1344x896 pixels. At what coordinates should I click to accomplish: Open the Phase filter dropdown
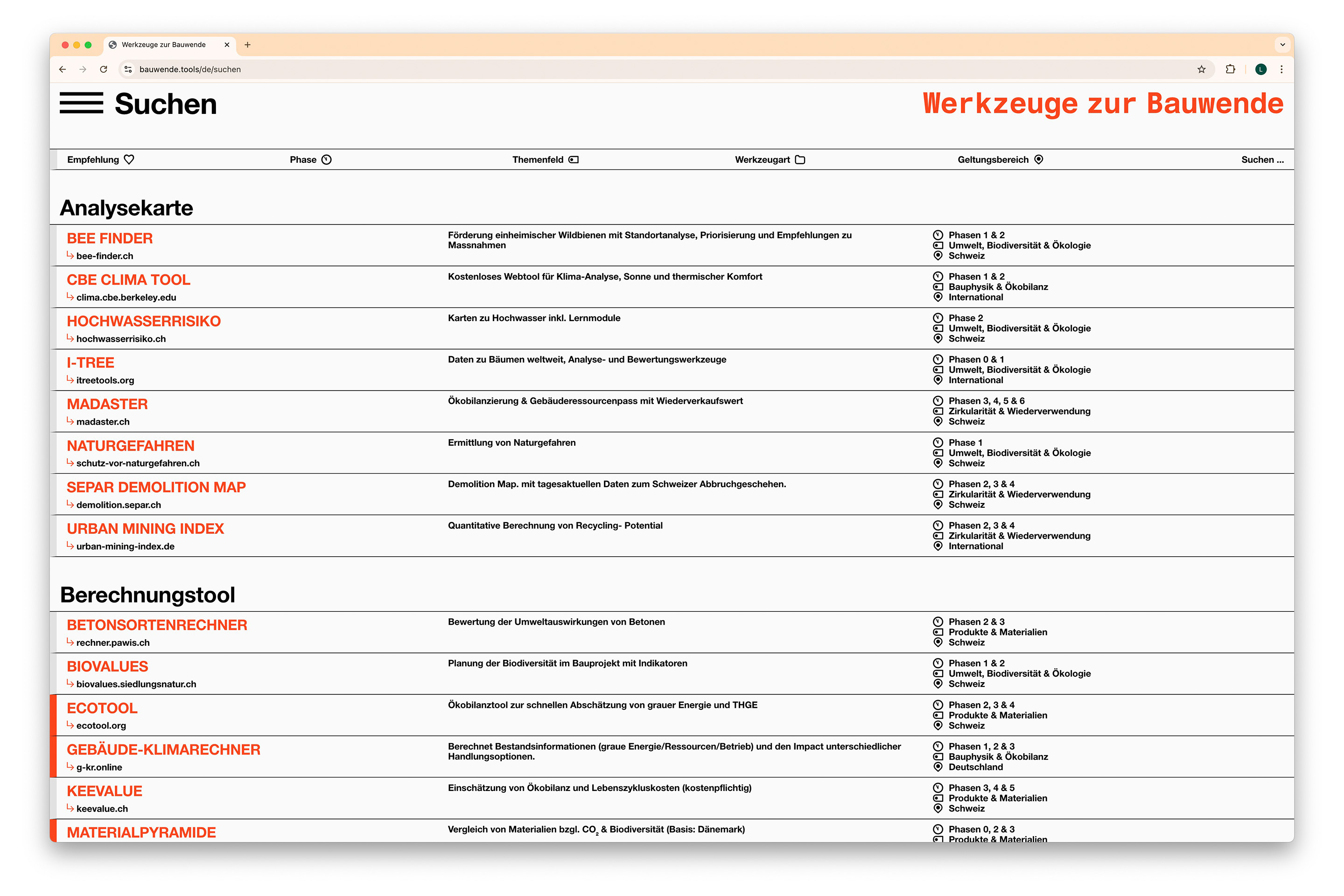point(310,160)
